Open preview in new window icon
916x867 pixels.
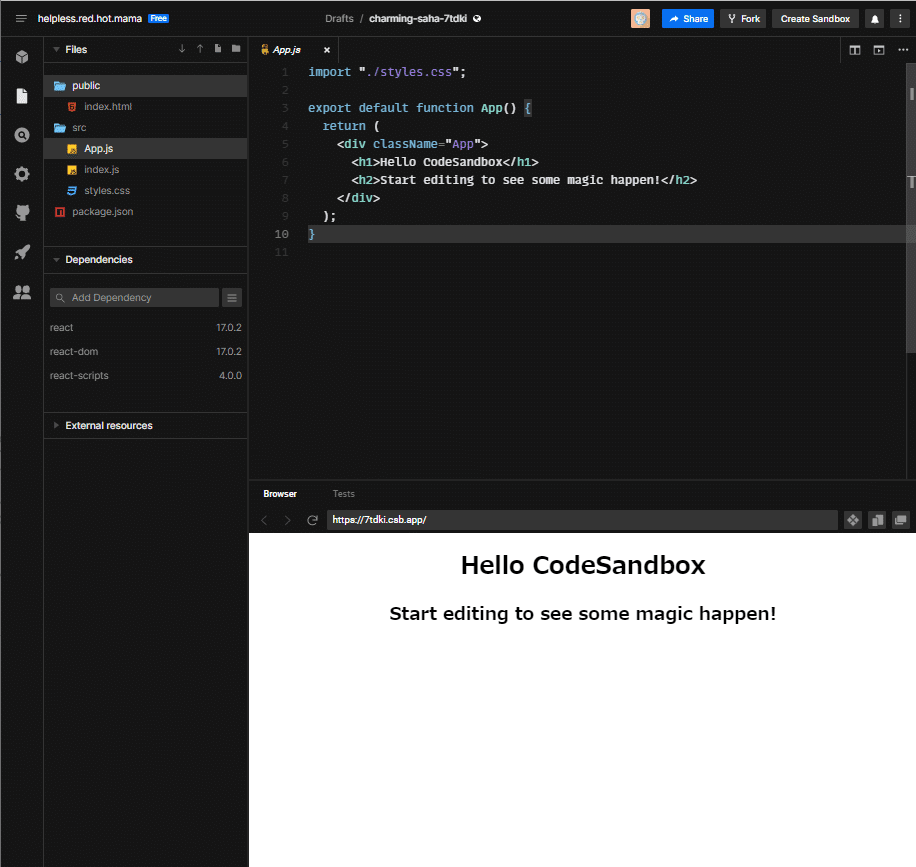[900, 520]
